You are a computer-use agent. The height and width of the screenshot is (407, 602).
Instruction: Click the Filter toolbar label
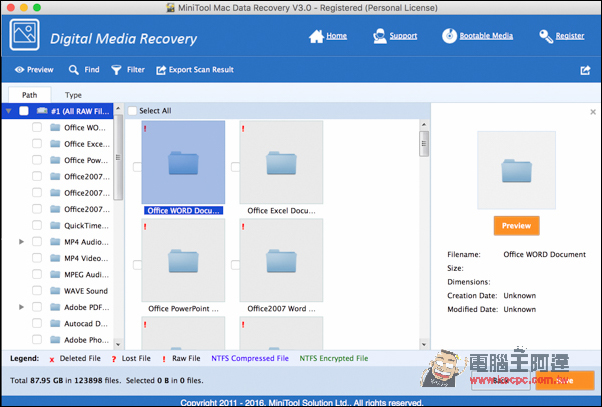tap(136, 70)
